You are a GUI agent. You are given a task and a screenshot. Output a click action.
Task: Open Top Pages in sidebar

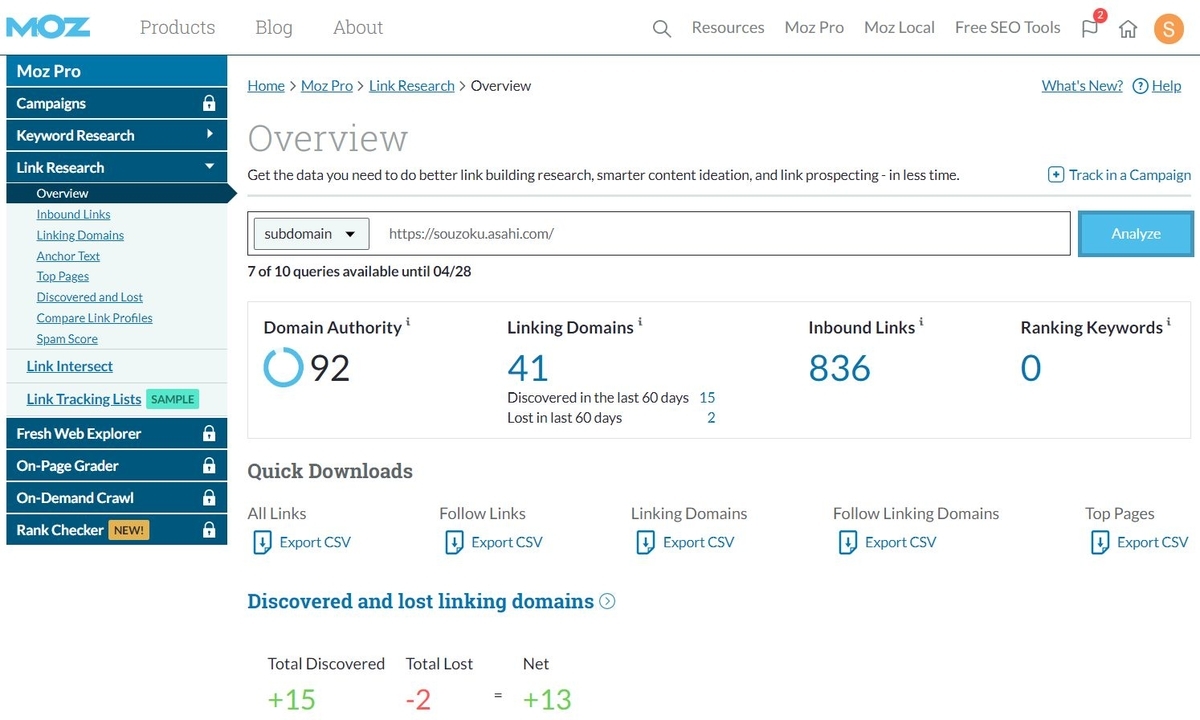click(x=63, y=276)
